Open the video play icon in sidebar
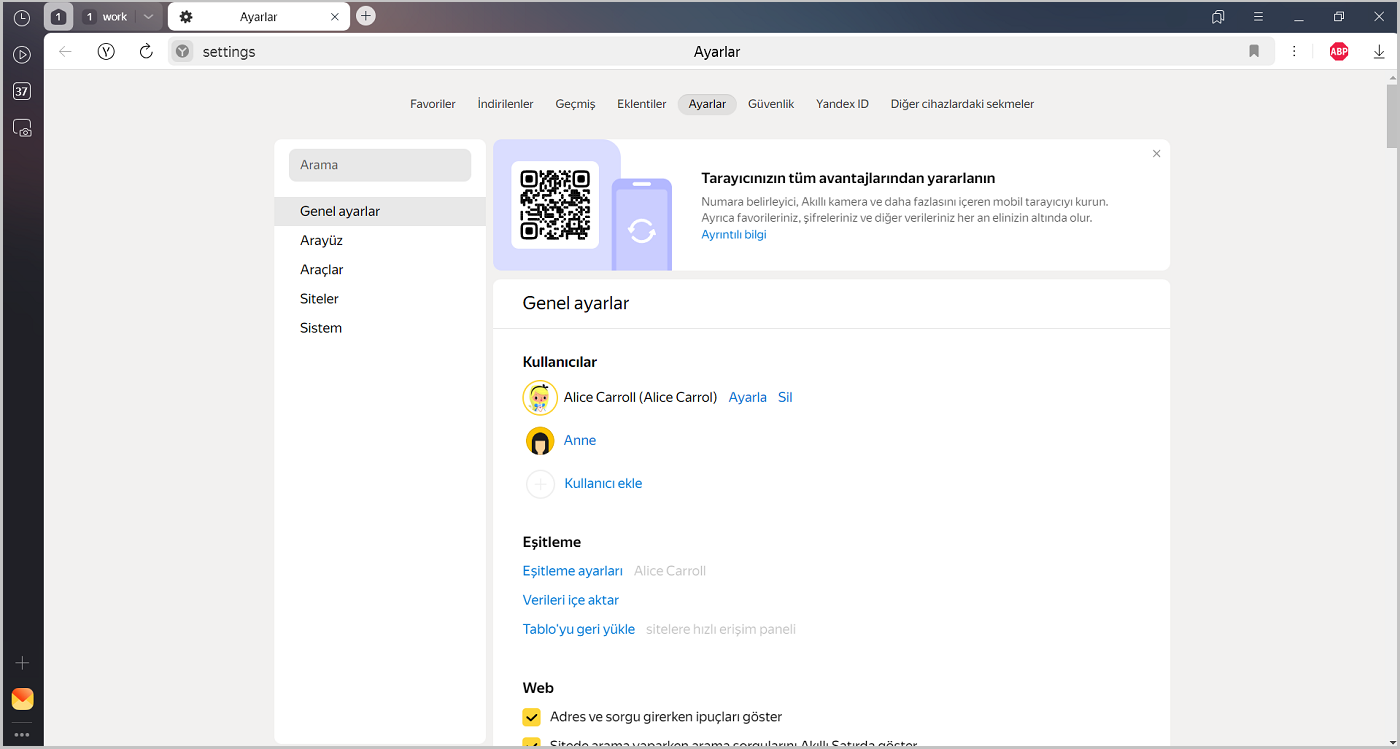The width and height of the screenshot is (1400, 749). point(22,54)
